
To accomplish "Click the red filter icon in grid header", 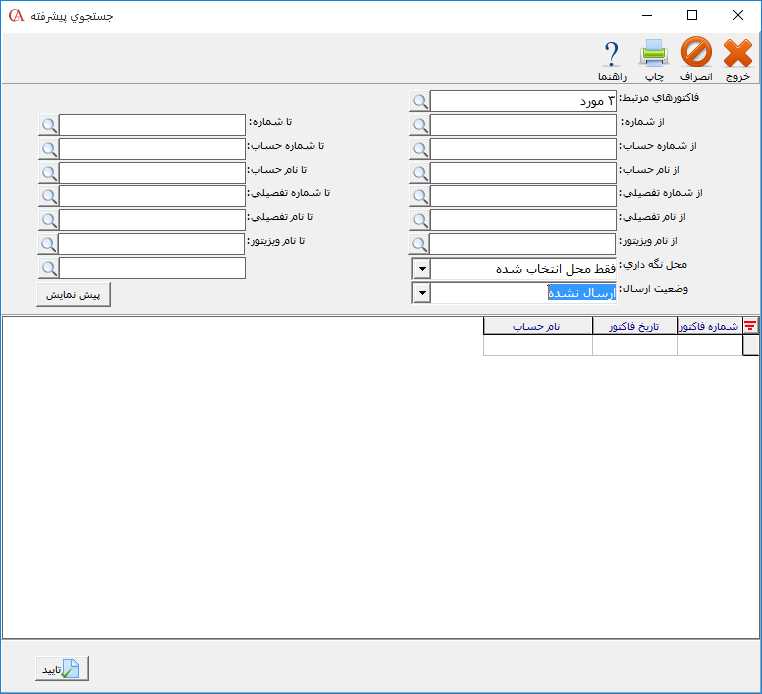I will 750,326.
